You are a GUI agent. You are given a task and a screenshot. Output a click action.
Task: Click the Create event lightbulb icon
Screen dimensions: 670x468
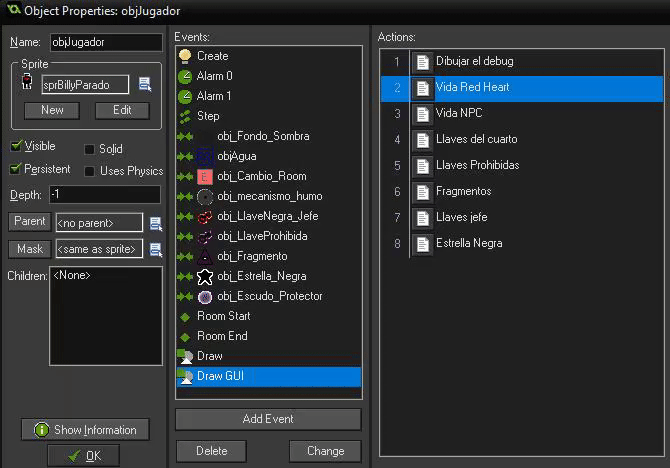[x=185, y=56]
